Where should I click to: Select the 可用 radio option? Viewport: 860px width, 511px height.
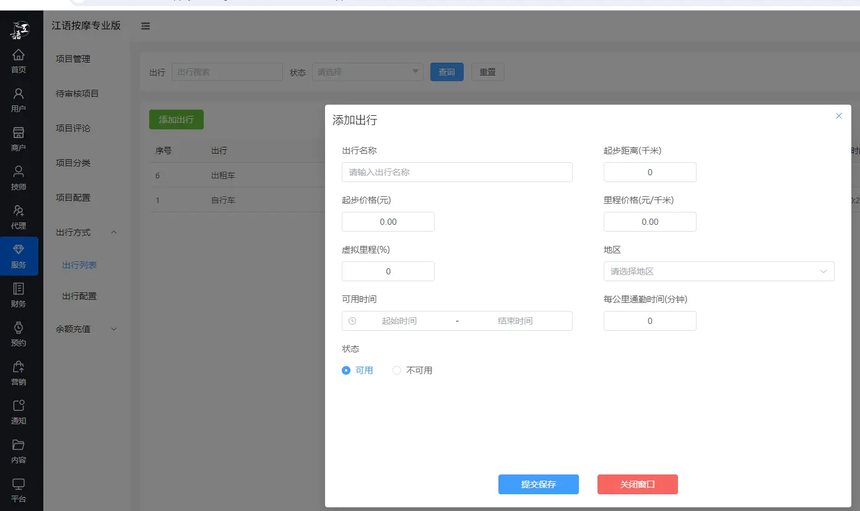[x=347, y=370]
